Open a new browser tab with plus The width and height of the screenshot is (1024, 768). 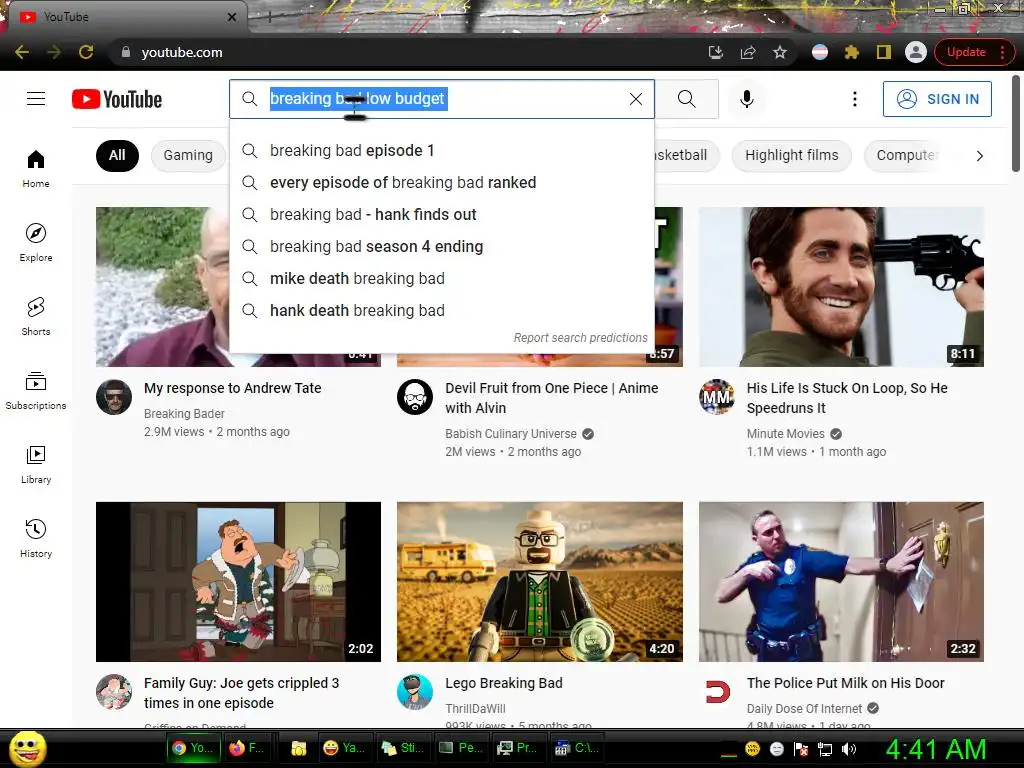269,18
